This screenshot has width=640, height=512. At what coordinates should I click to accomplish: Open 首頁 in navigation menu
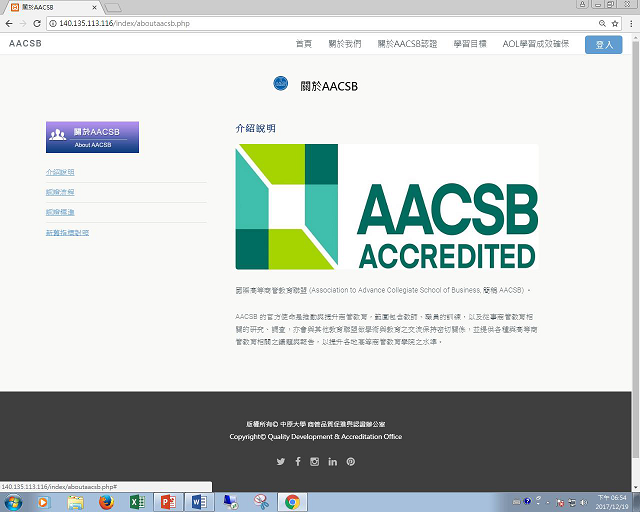tap(304, 44)
